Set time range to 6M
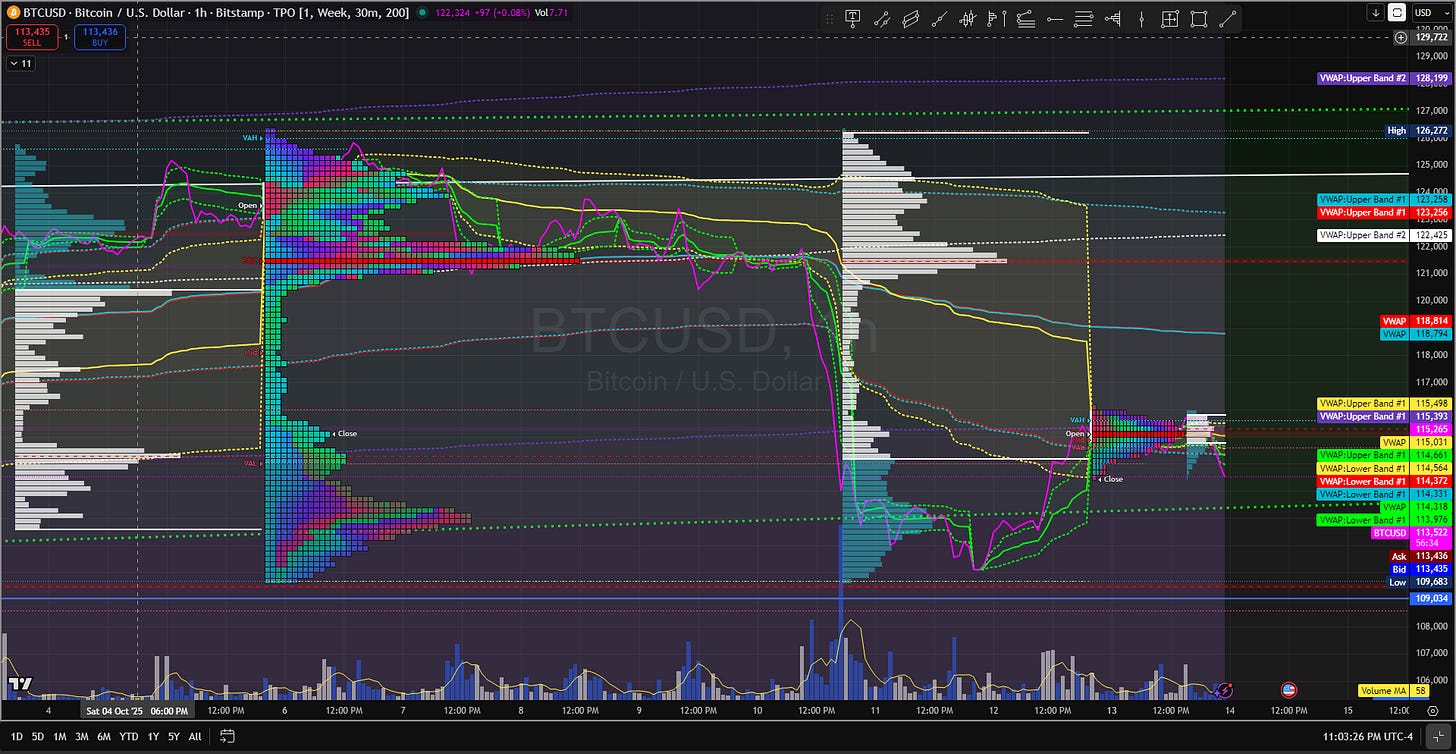Viewport: 1456px width, 754px height. pyautogui.click(x=104, y=736)
